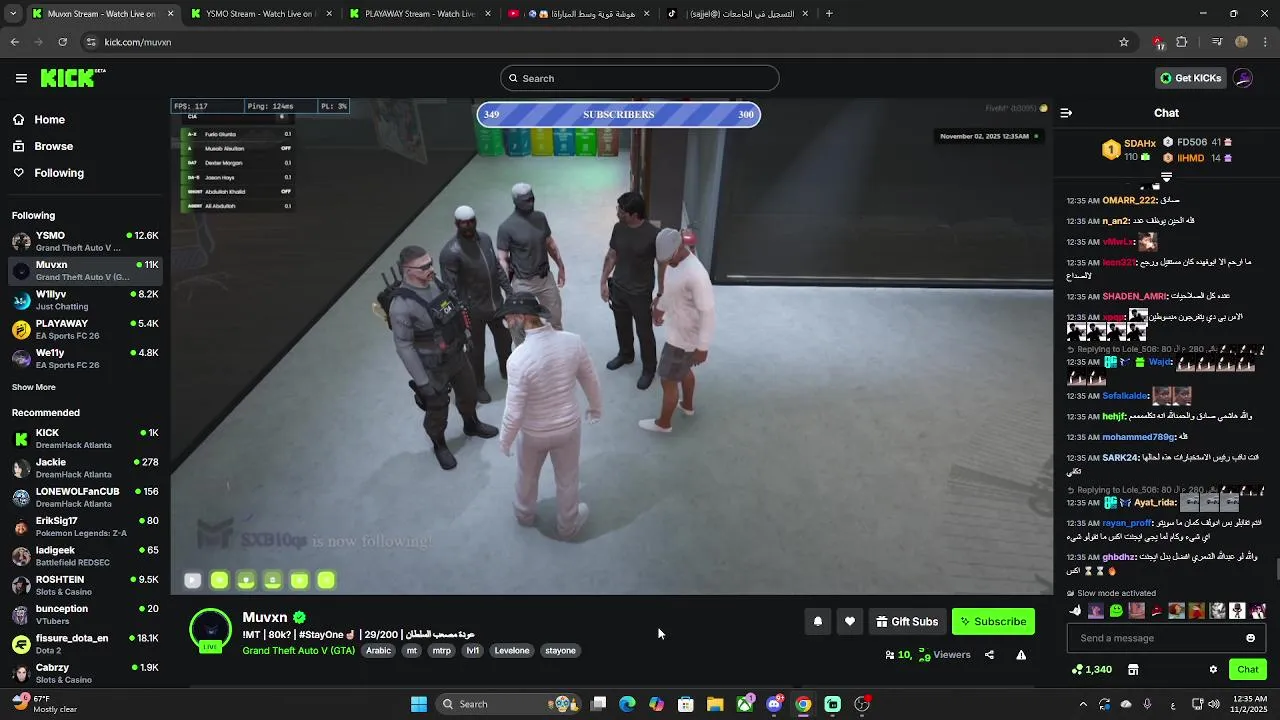Open PLAYAWAY channel in Following list

[85, 329]
